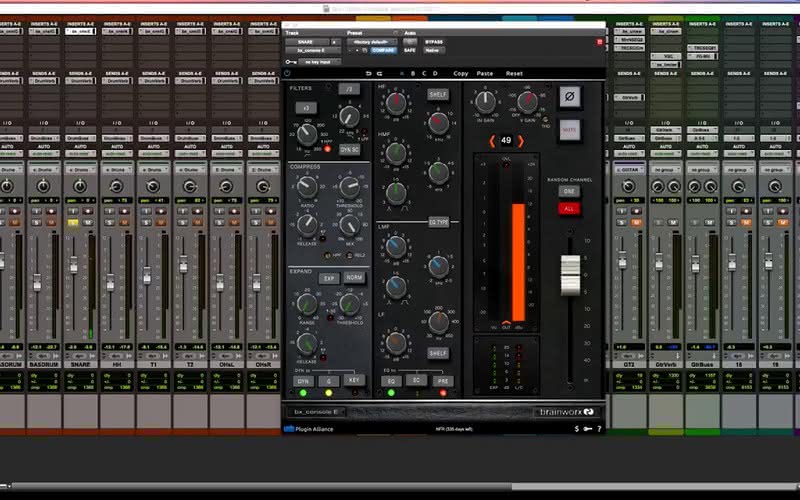Viewport: 800px width, 500px height.
Task: Click the V GAIN knob
Action: 527,102
